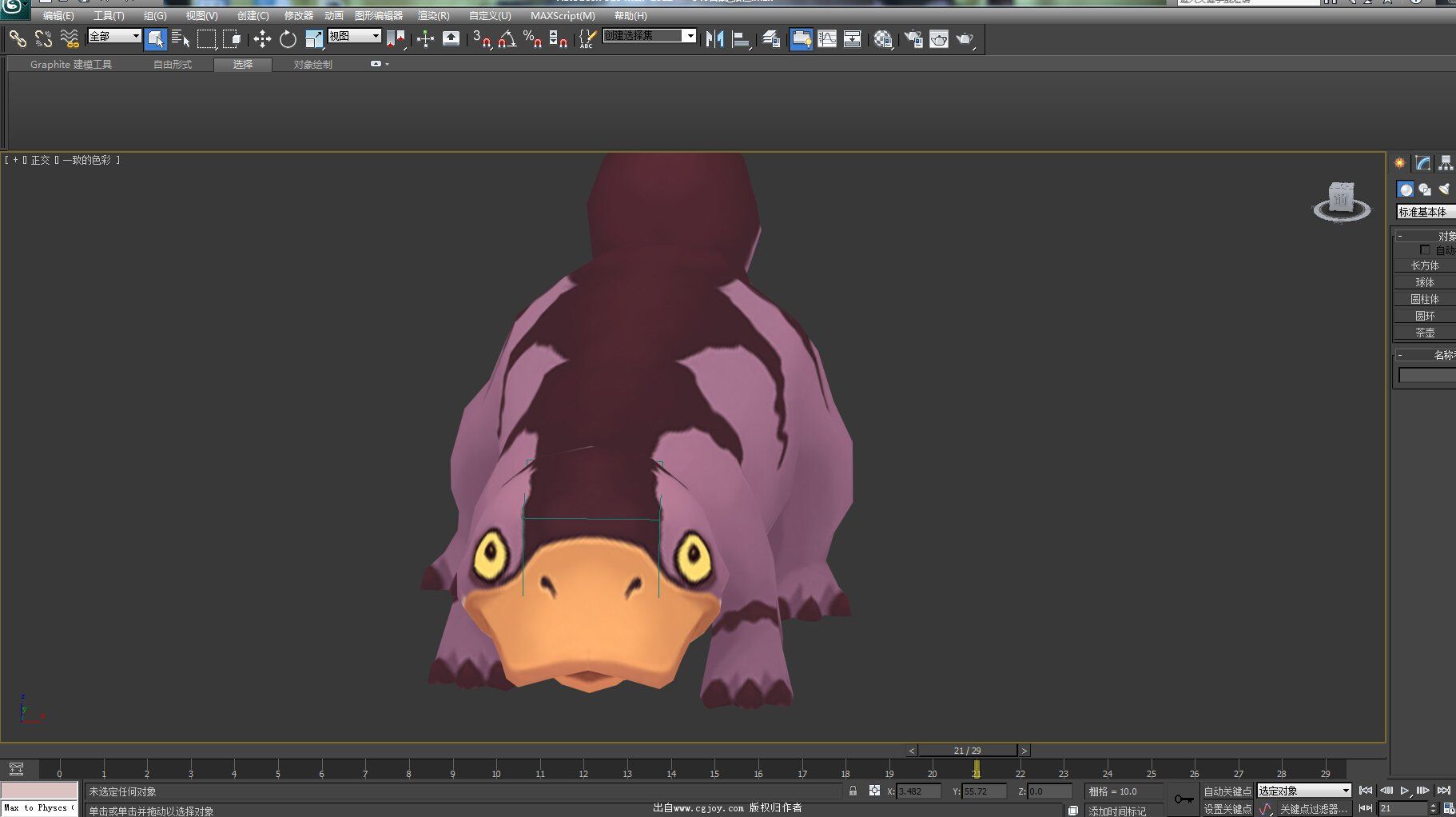1456x817 pixels.
Task: Switch to Graphite 建模工具 tab
Action: coord(71,65)
